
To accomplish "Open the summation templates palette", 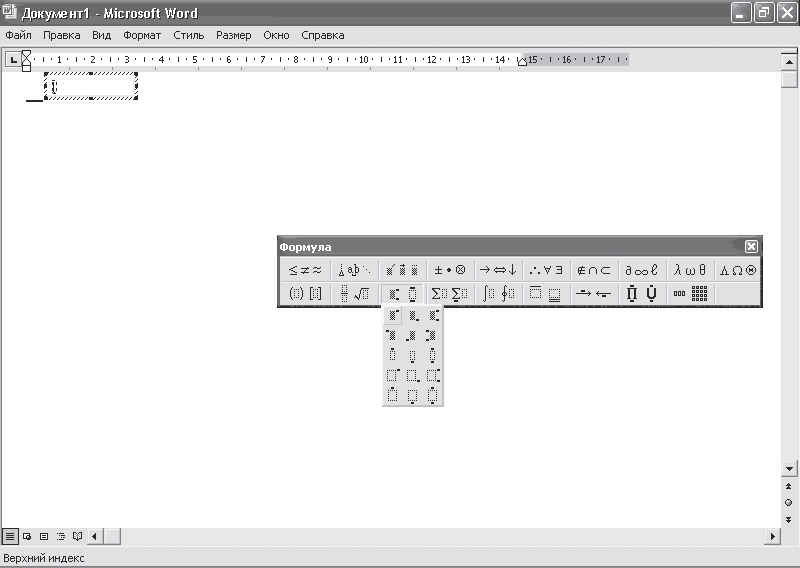I will coord(449,294).
